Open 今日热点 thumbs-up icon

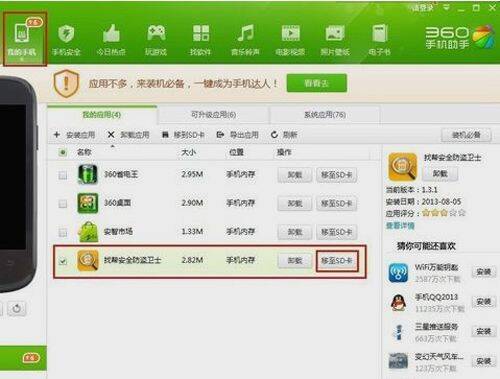(111, 33)
